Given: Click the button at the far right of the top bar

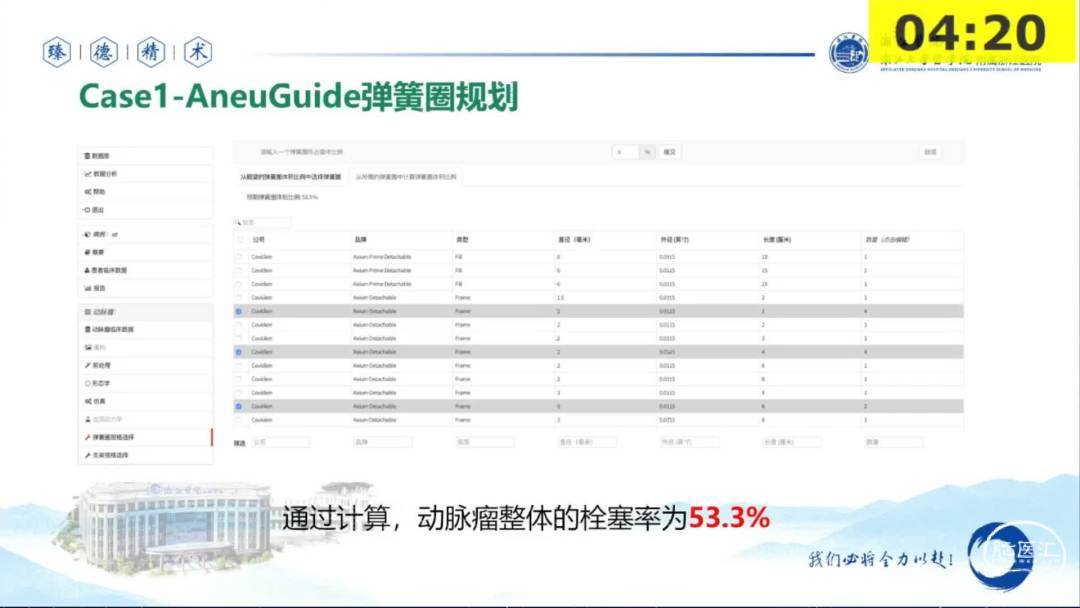Looking at the screenshot, I should point(931,152).
